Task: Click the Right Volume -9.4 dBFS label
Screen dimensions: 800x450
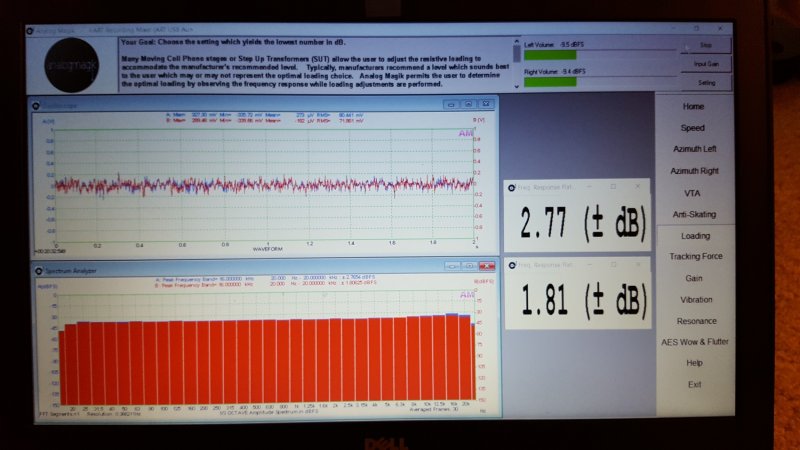Action: pyautogui.click(x=555, y=71)
